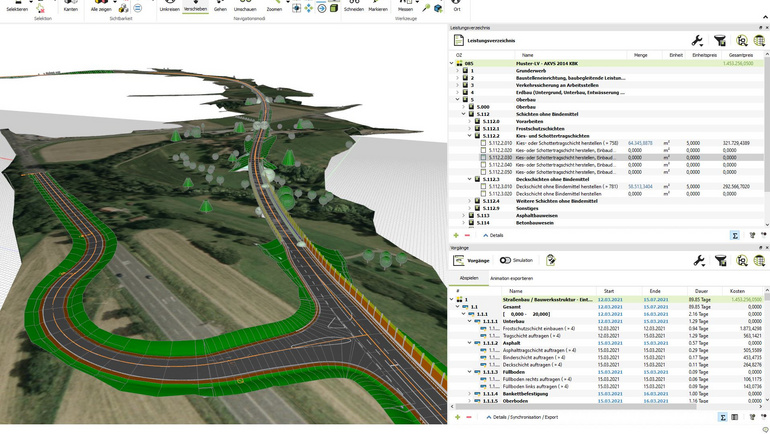Check the box for item 5.112.2.010
This screenshot has width=770, height=434.
coord(483,143)
